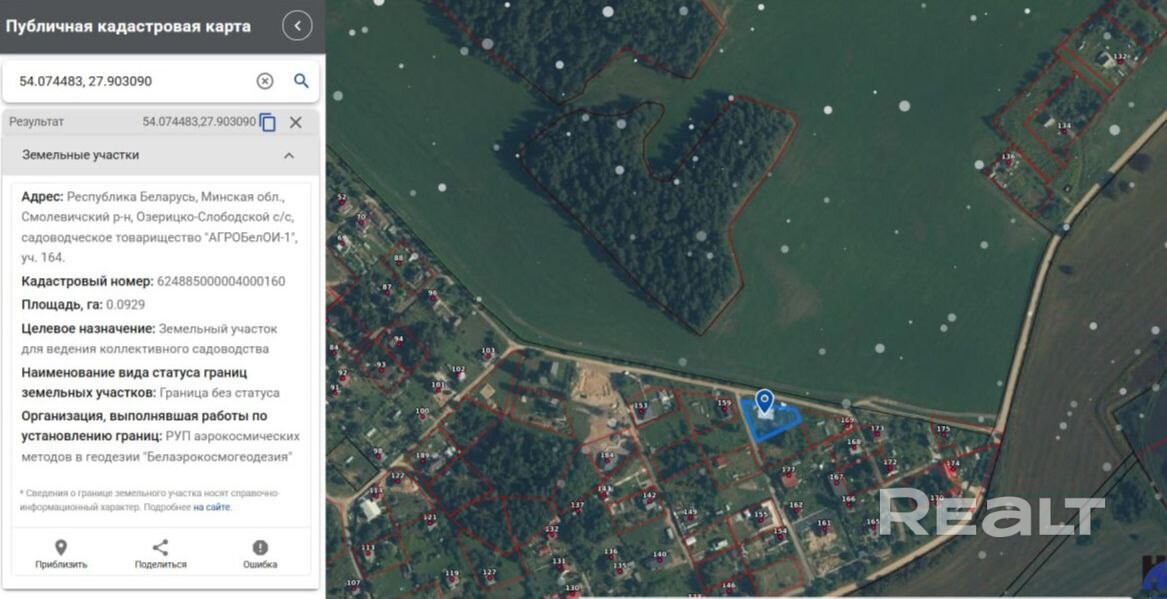This screenshot has width=1167, height=599.
Task: Click the magnifier search icon
Action: (301, 81)
